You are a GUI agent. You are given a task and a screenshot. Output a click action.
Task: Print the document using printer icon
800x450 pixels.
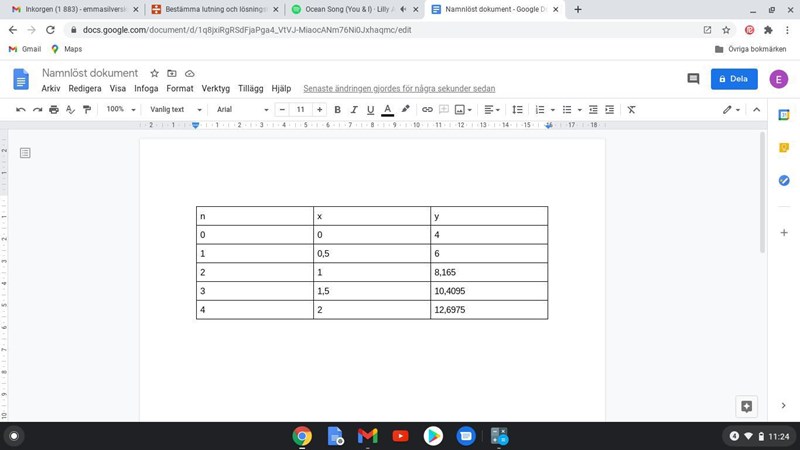pos(54,109)
